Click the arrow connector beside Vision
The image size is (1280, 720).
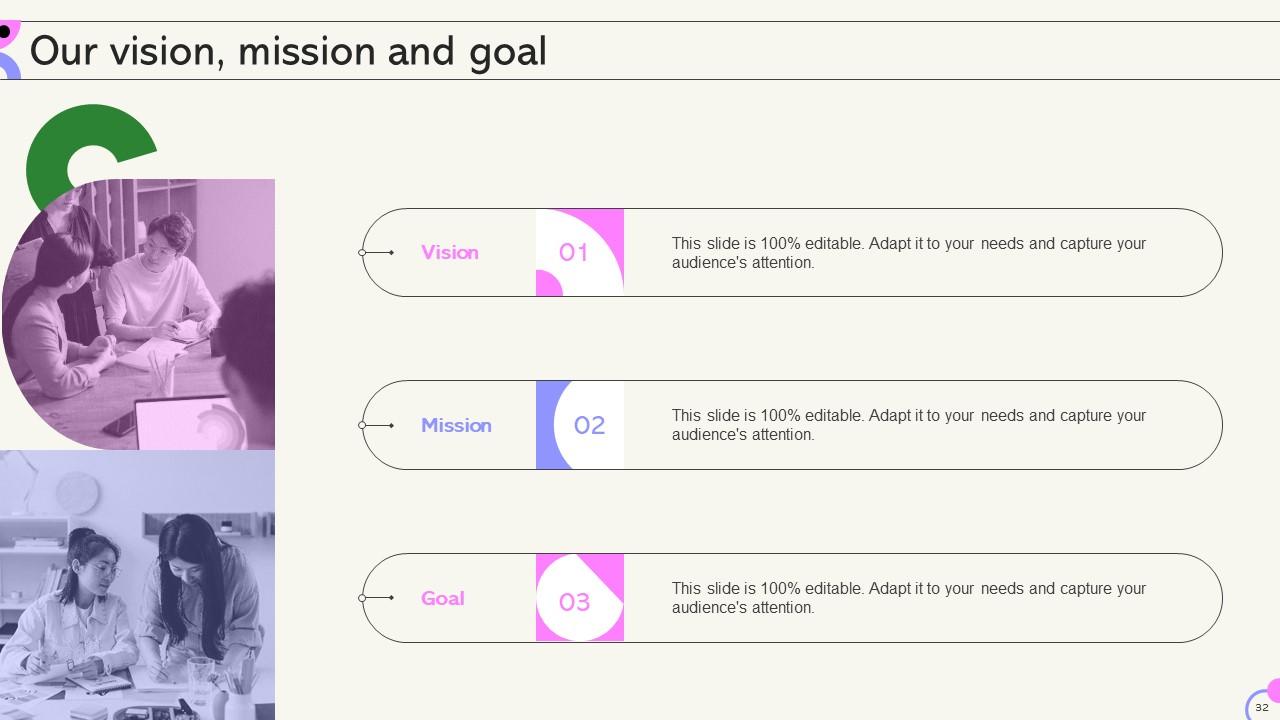point(376,253)
